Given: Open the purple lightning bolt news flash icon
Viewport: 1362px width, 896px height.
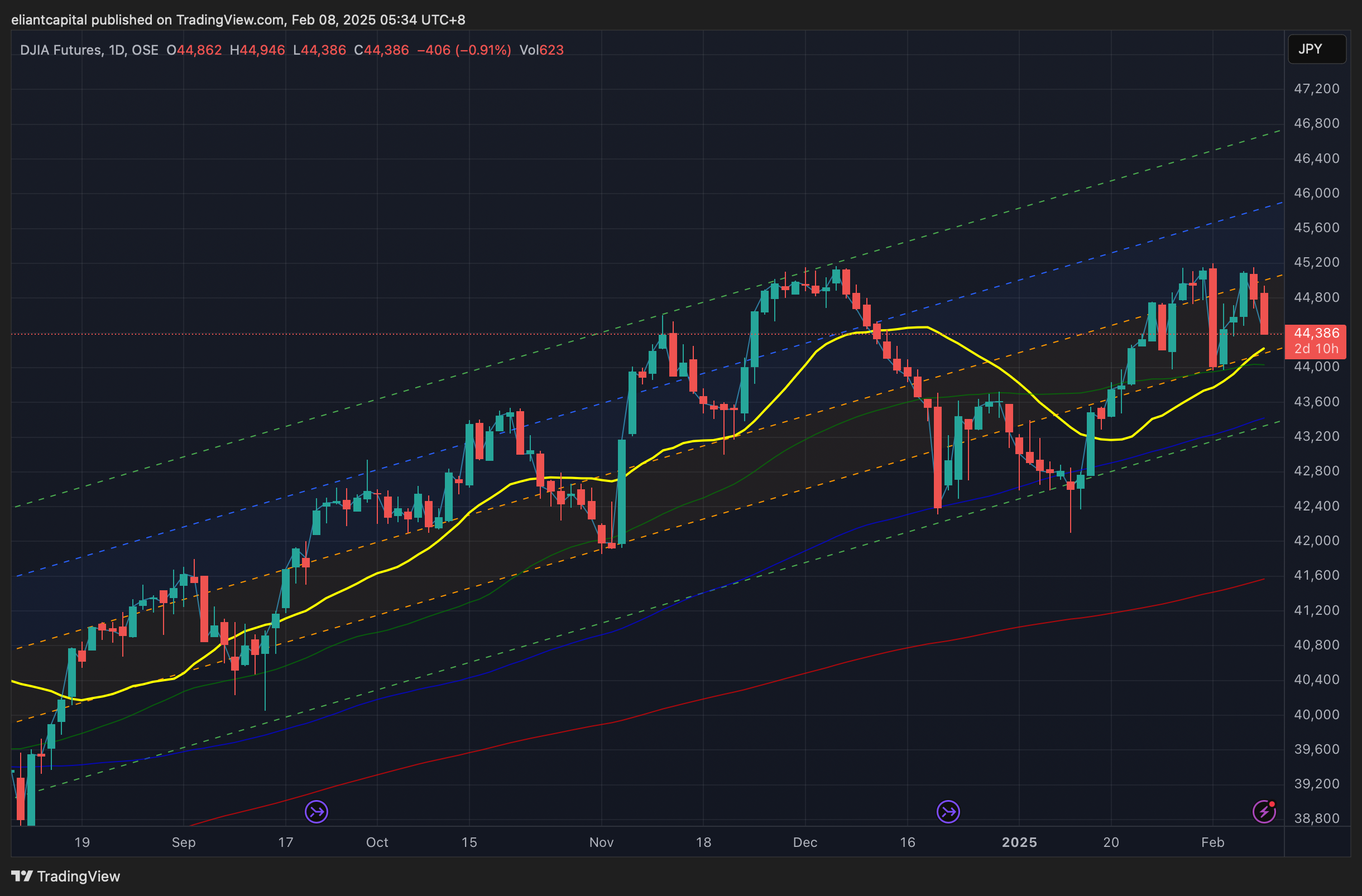Looking at the screenshot, I should point(1264,811).
